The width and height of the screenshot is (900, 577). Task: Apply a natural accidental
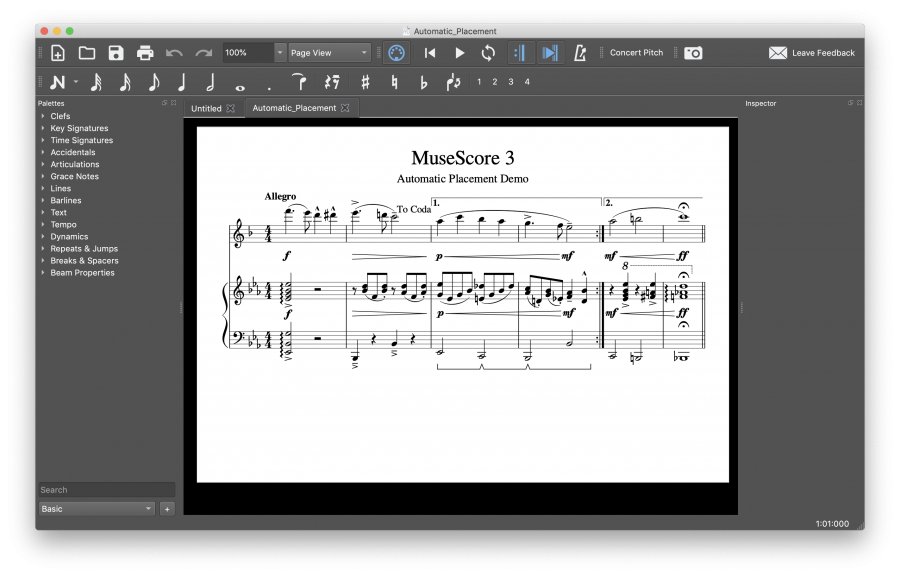(394, 82)
